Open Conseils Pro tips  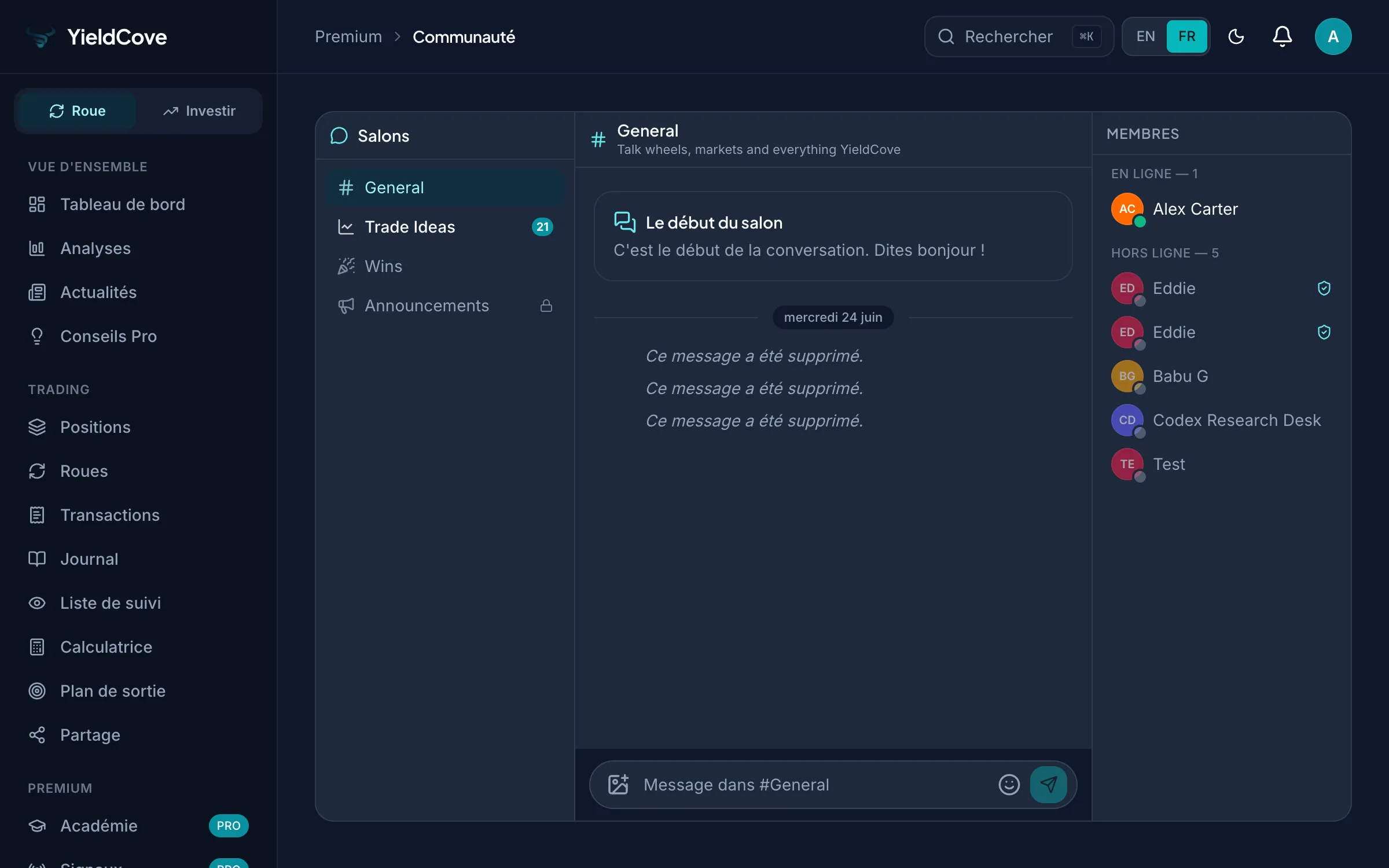coord(138,336)
